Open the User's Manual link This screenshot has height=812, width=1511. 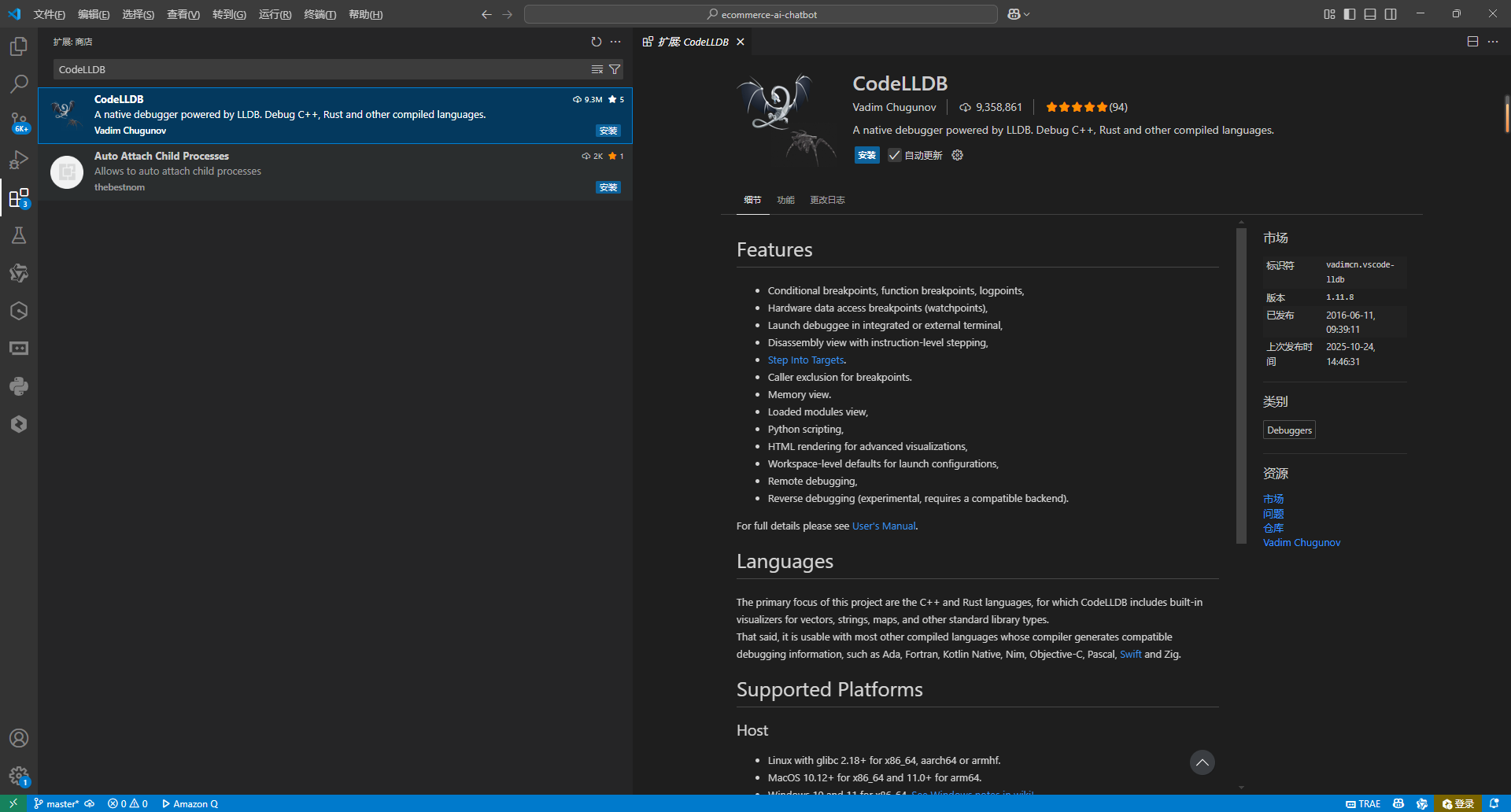click(884, 526)
